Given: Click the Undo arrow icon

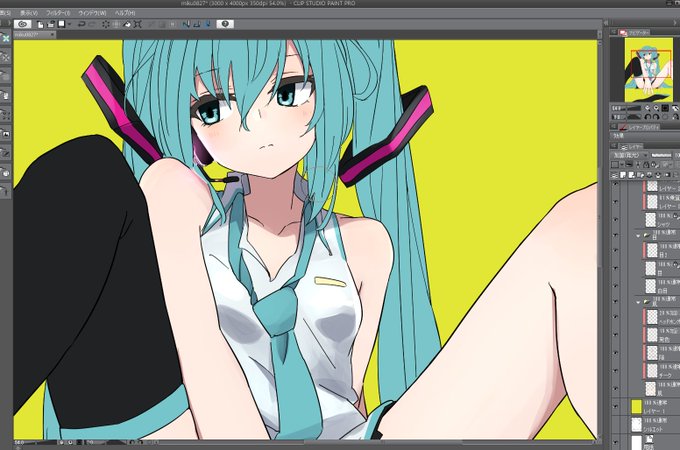Looking at the screenshot, I should pos(81,24).
